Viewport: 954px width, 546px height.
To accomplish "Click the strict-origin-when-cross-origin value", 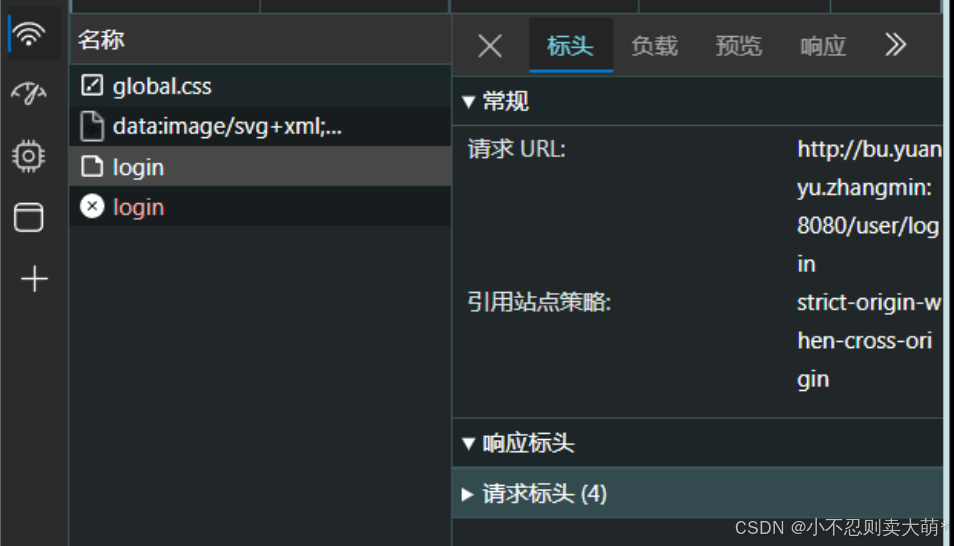I will [869, 341].
